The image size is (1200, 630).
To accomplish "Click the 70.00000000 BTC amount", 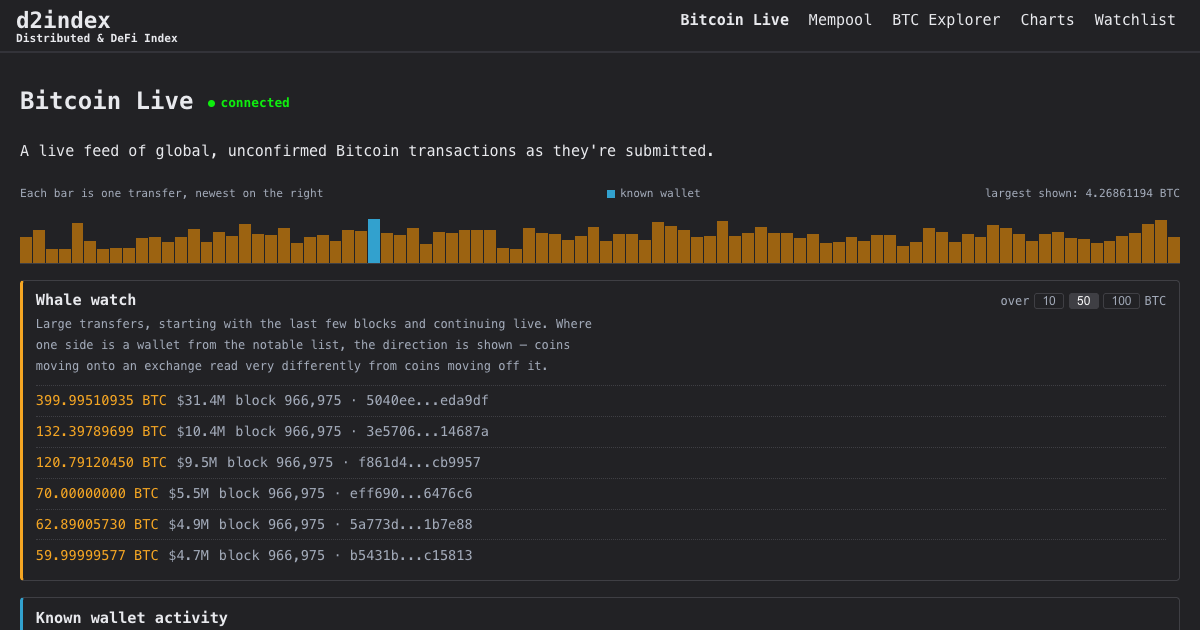I will [x=97, y=494].
